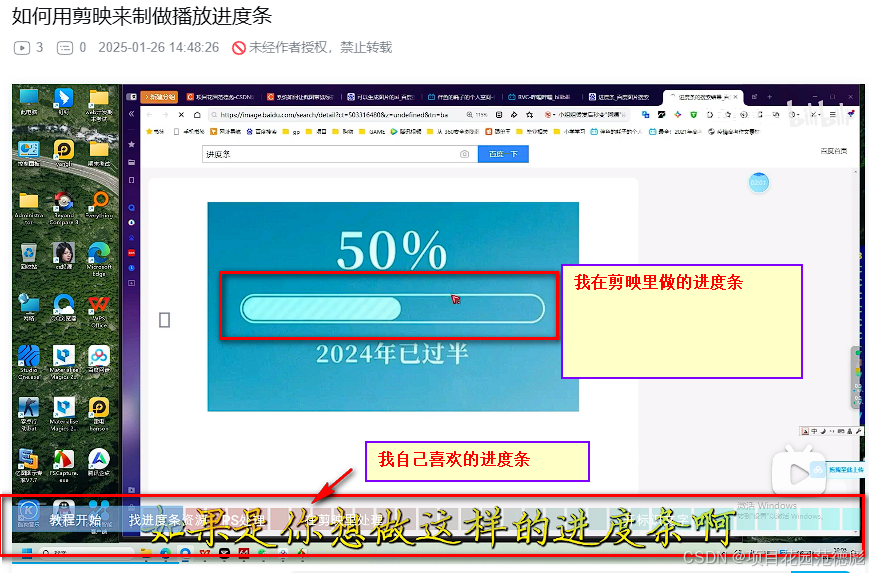
Task: Jump to PS处理 progress chapter
Action: (x=243, y=520)
